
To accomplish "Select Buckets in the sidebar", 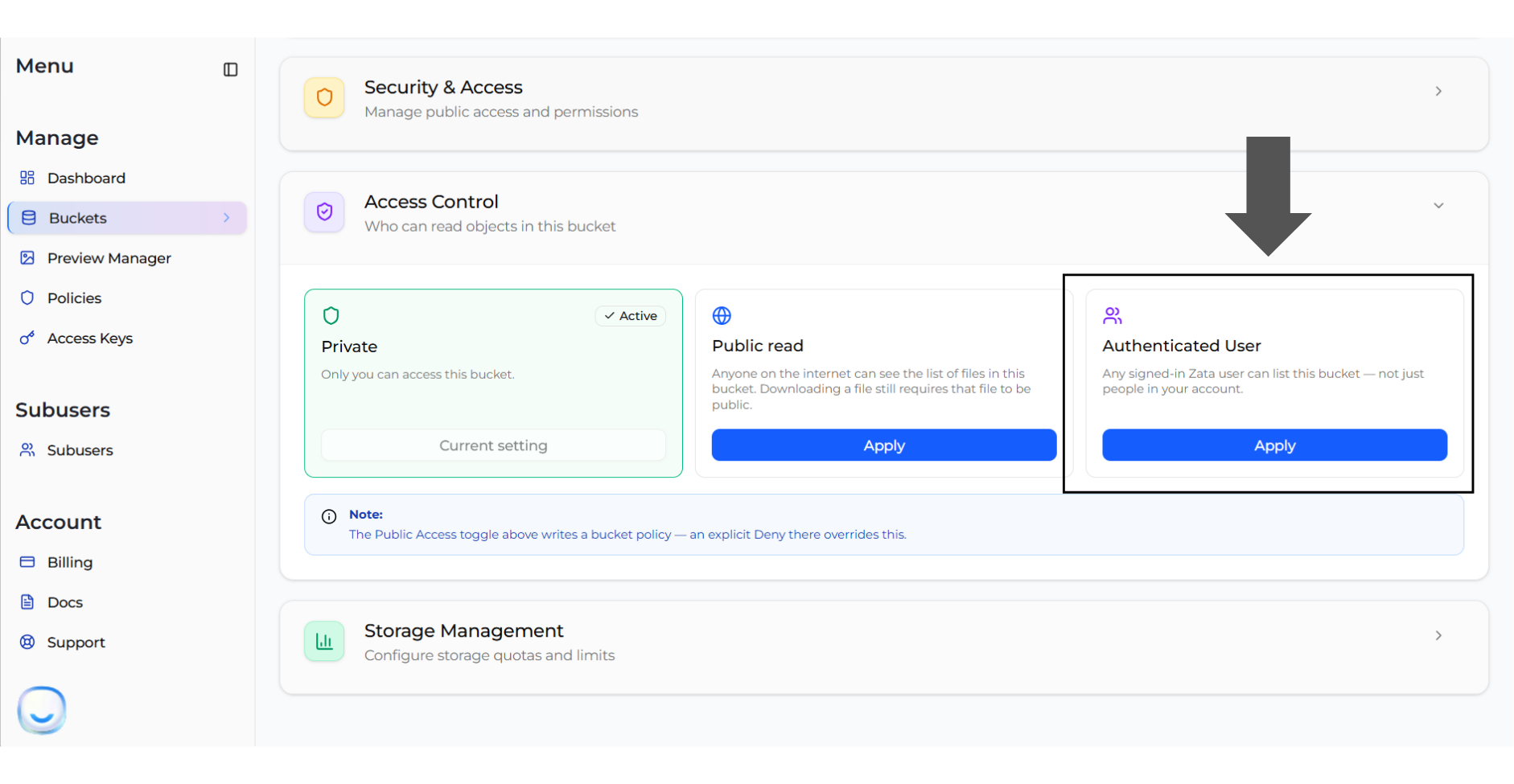I will (126, 218).
